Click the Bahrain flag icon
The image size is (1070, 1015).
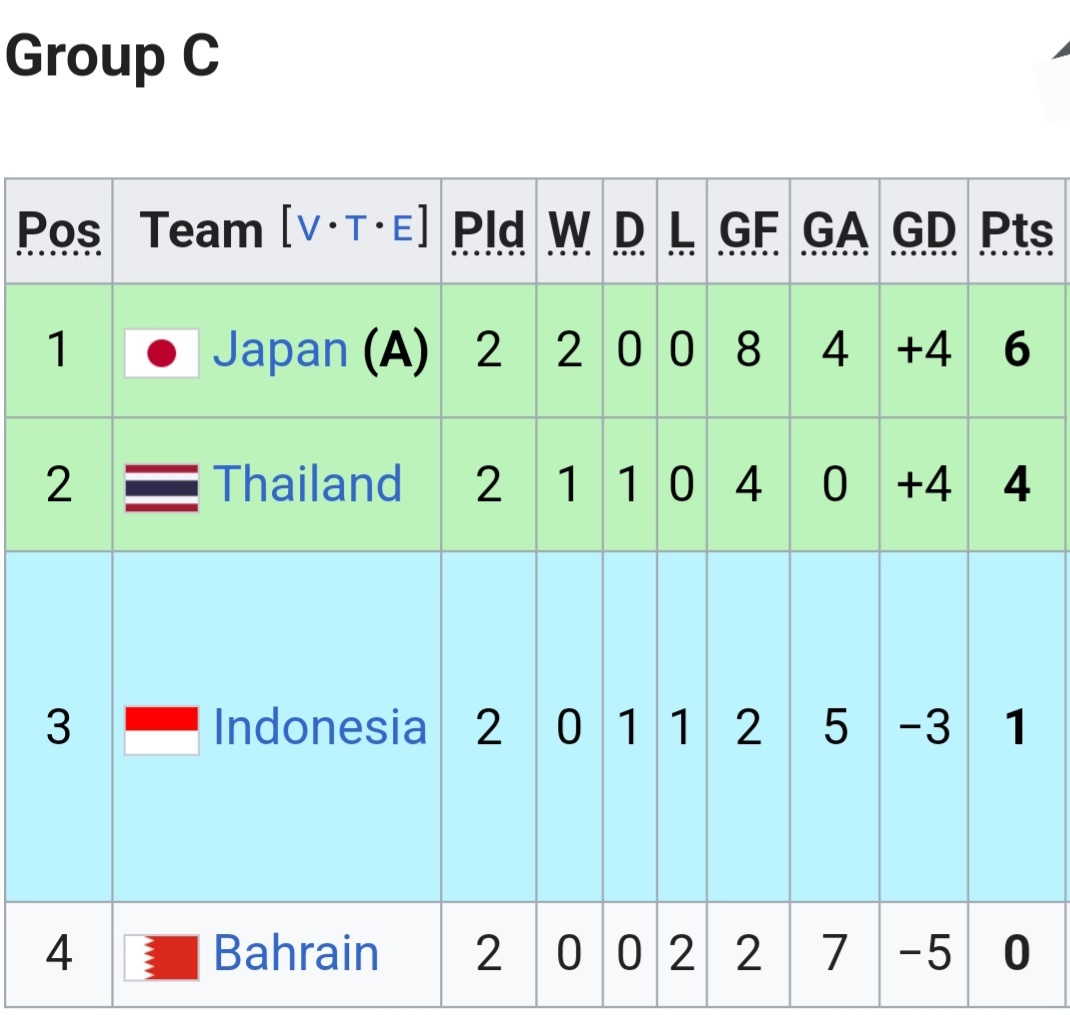[x=161, y=956]
